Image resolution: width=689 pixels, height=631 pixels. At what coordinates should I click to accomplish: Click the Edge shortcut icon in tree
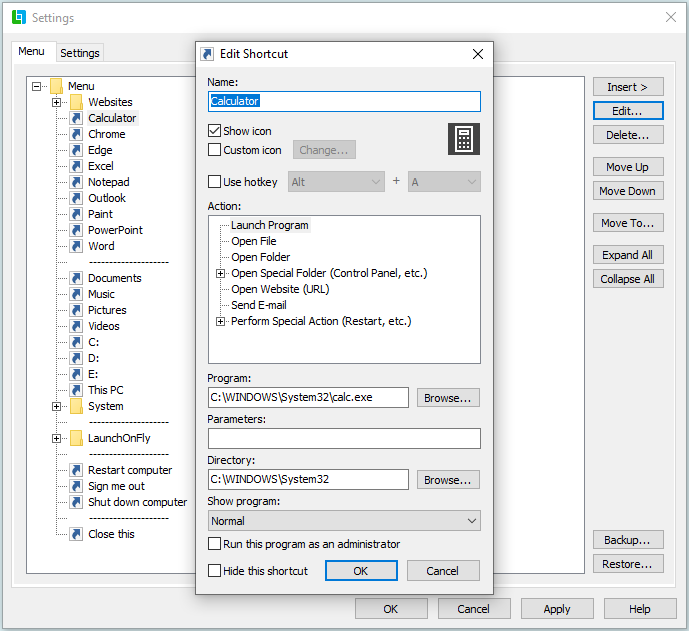coord(76,150)
